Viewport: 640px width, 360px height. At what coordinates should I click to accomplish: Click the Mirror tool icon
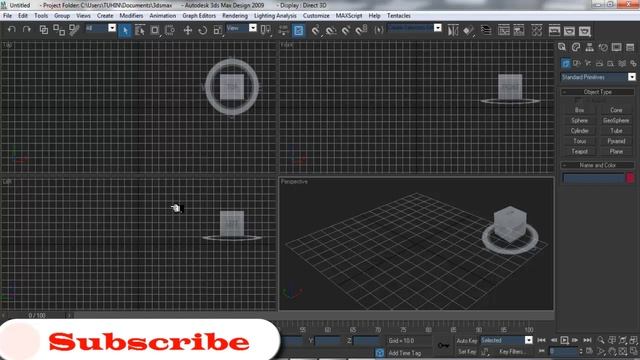tap(453, 30)
